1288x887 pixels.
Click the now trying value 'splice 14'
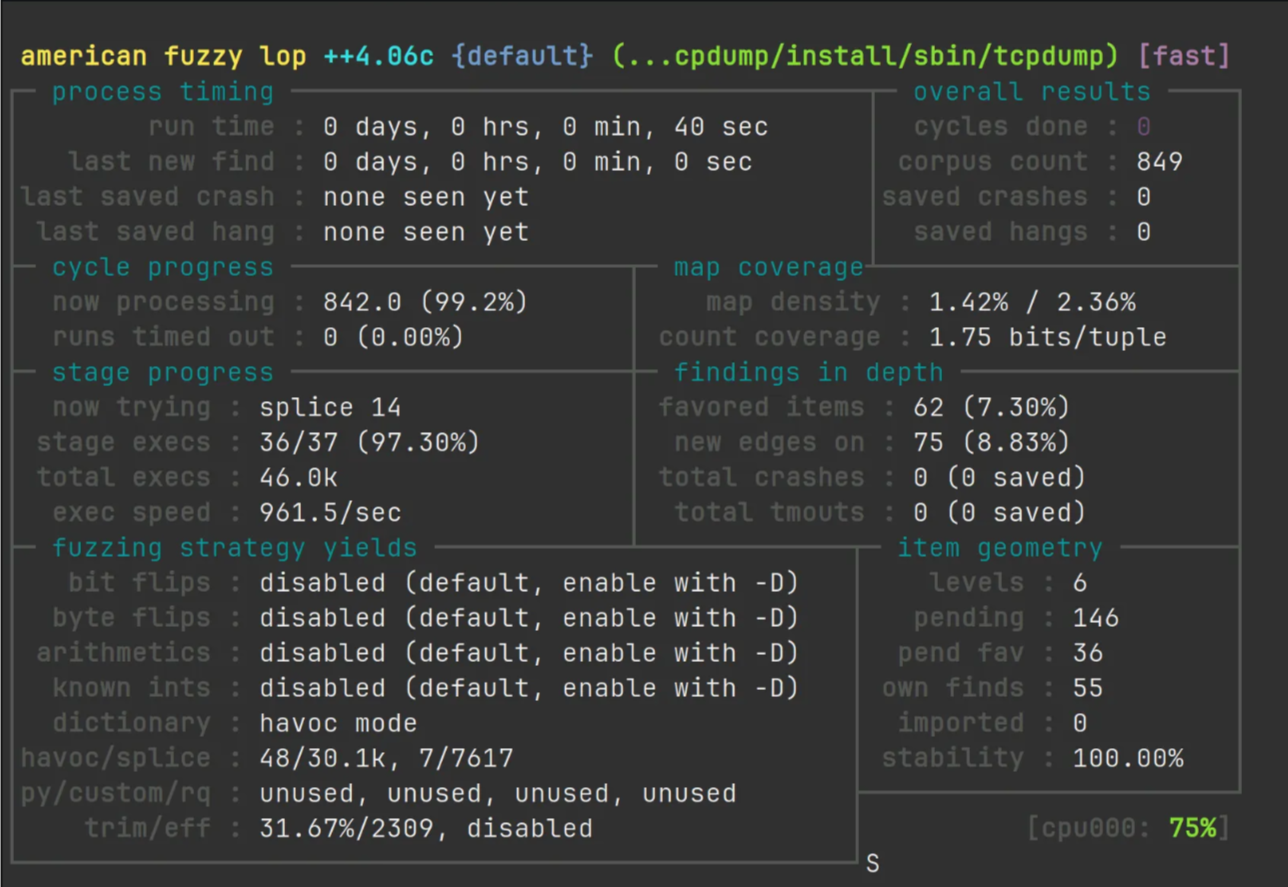click(x=331, y=408)
